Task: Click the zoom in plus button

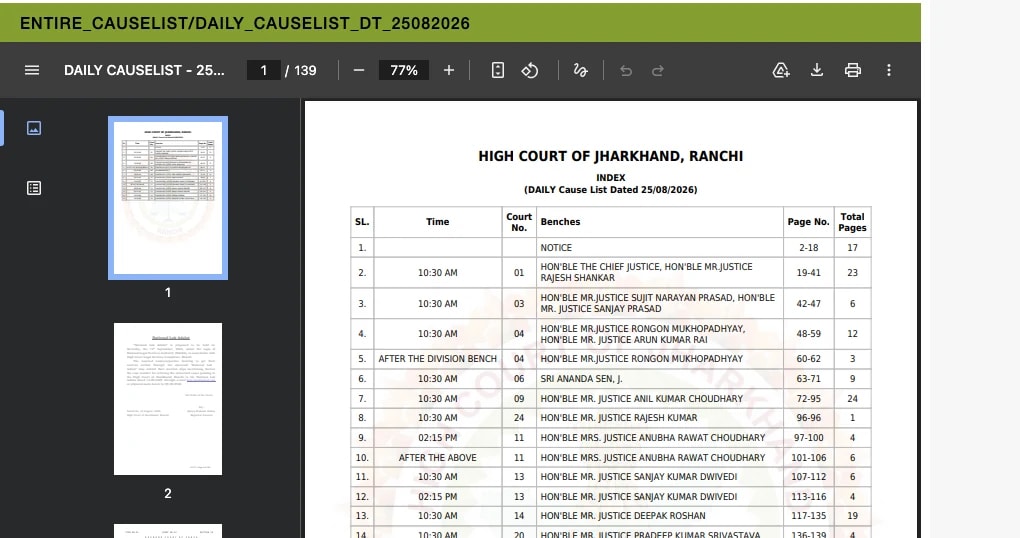Action: (x=449, y=70)
